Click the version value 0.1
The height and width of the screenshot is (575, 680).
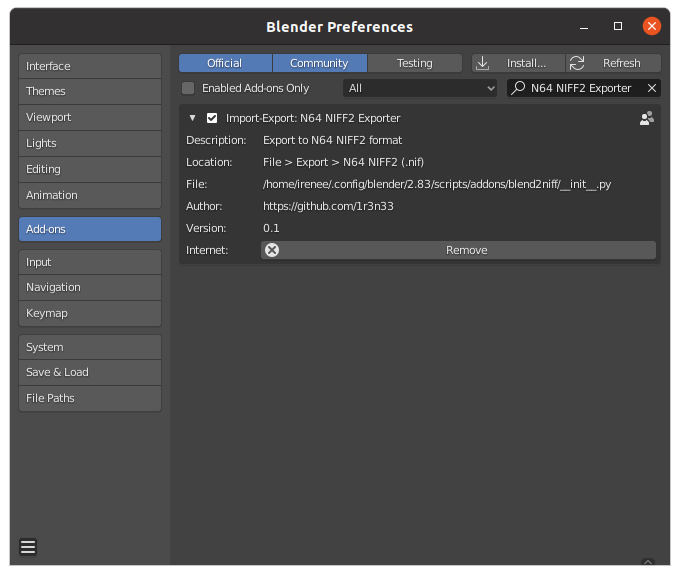click(x=271, y=228)
